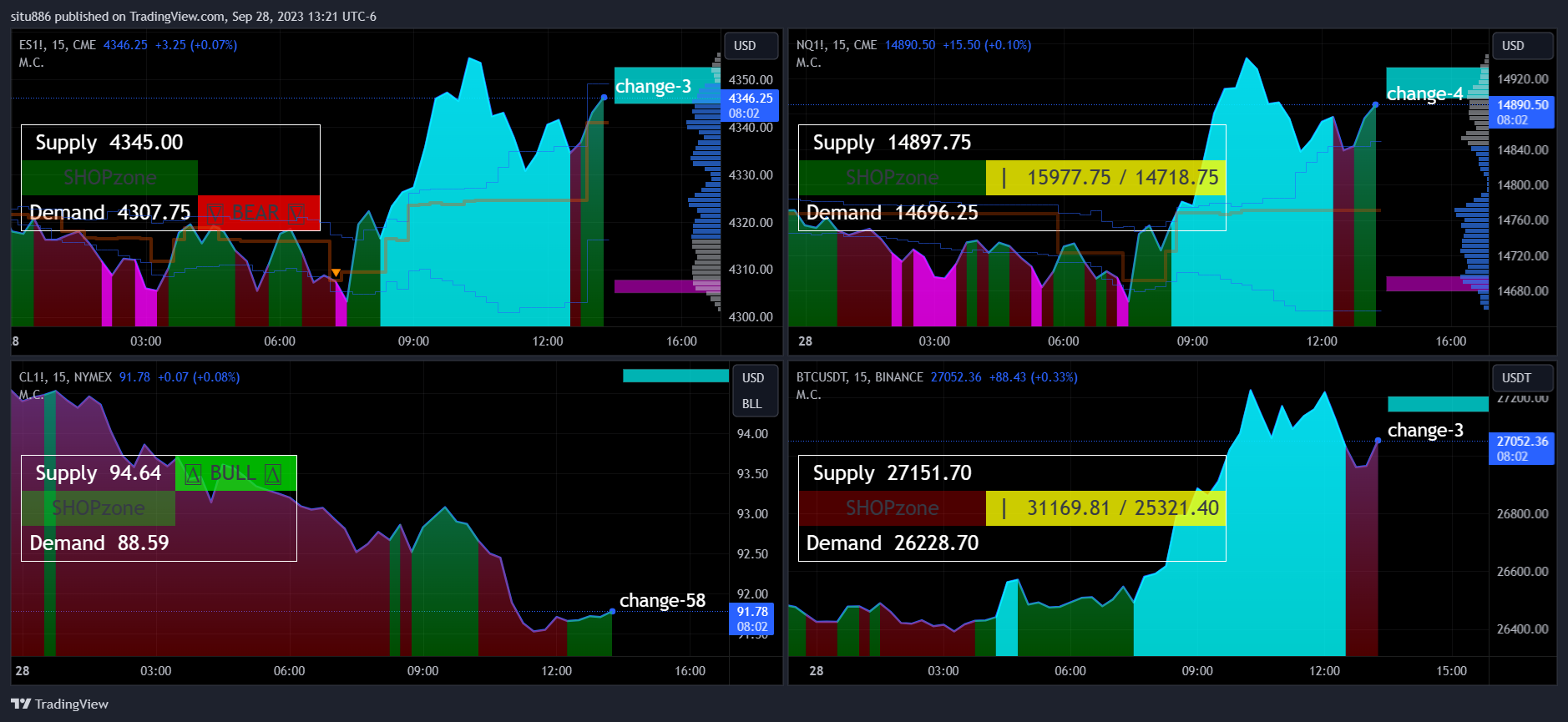This screenshot has height=722, width=1568.
Task: Click the Demand 4307.75 text
Action: point(110,213)
